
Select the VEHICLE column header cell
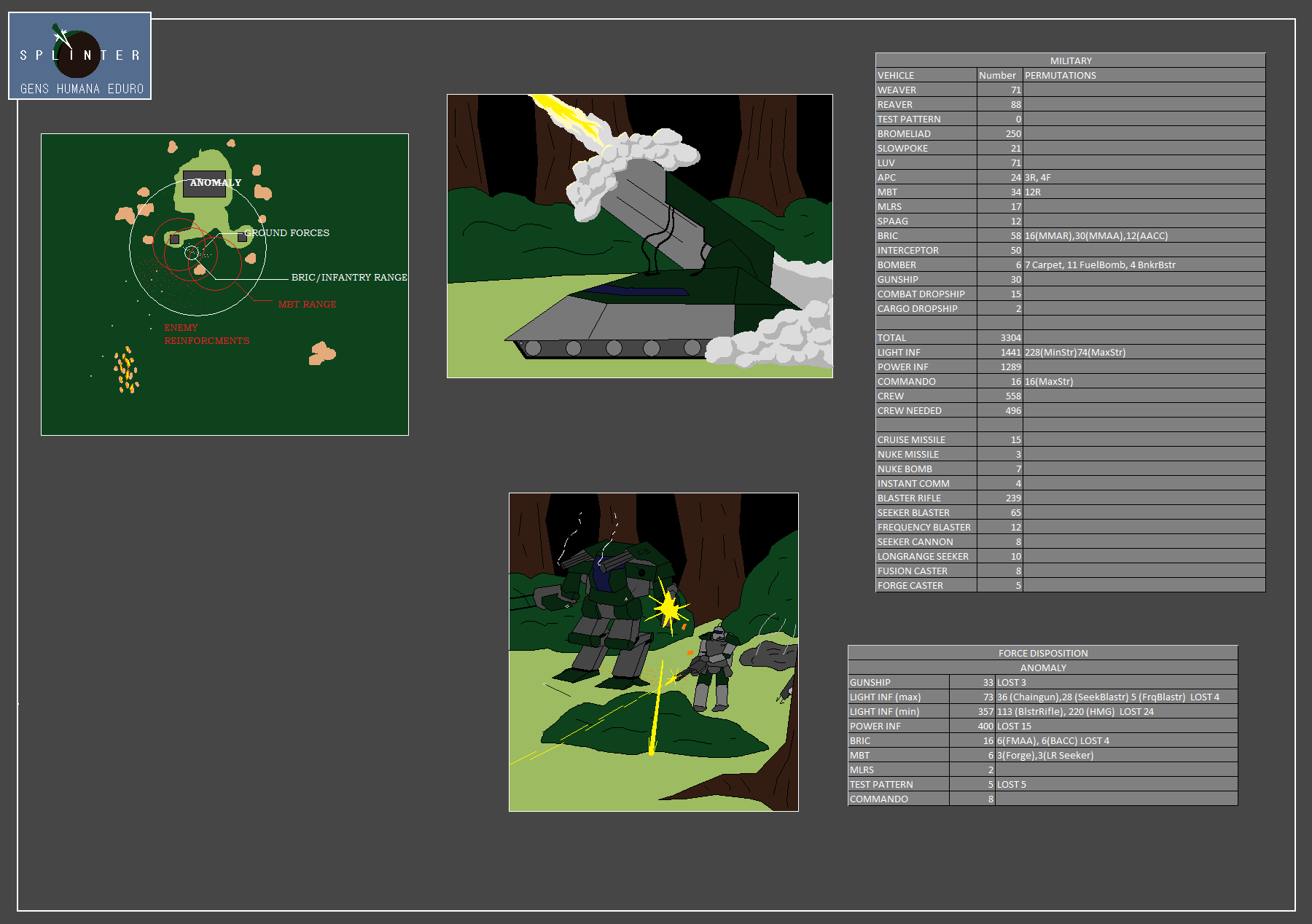pyautogui.click(x=896, y=75)
